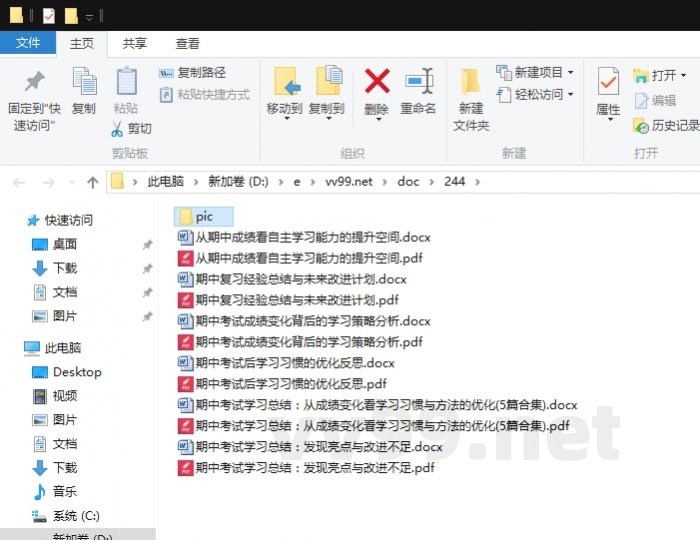The width and height of the screenshot is (700, 540).
Task: Open 视频 (Videos) in the sidebar
Action: (54, 396)
